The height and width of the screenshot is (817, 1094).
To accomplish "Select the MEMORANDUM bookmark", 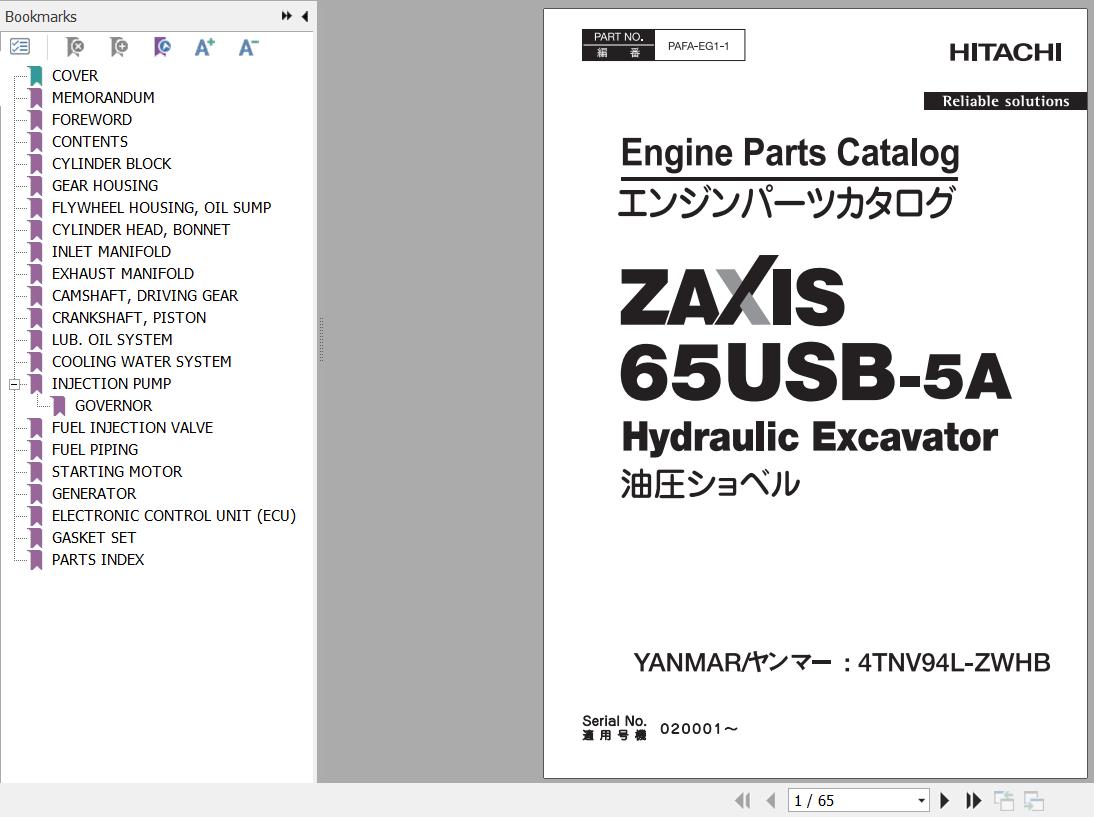I will pos(103,98).
